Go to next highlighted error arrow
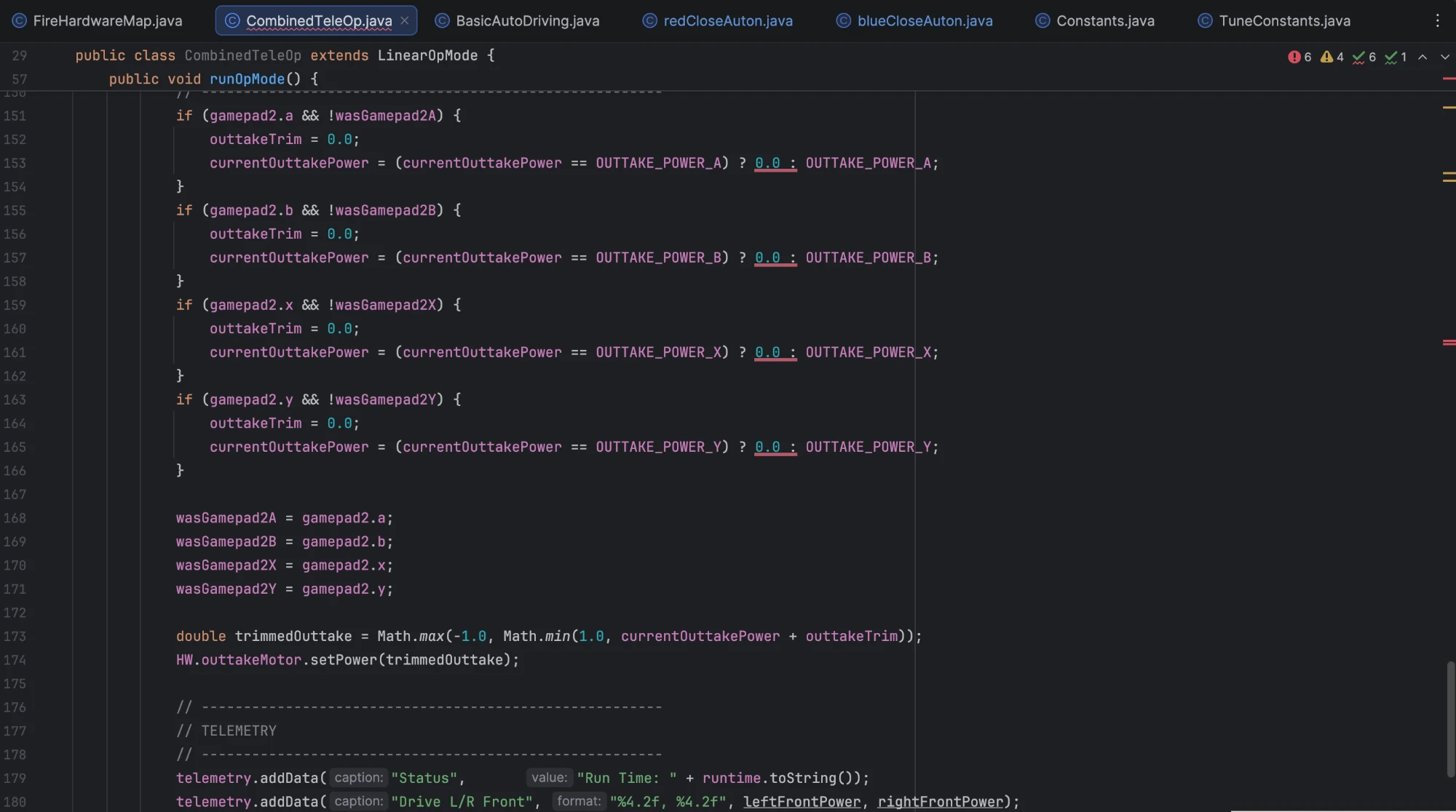The image size is (1456, 812). pyautogui.click(x=1445, y=57)
